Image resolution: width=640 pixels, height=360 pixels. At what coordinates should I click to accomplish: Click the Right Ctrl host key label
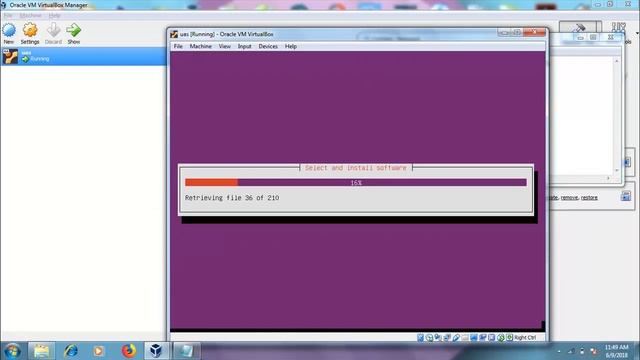click(x=525, y=338)
